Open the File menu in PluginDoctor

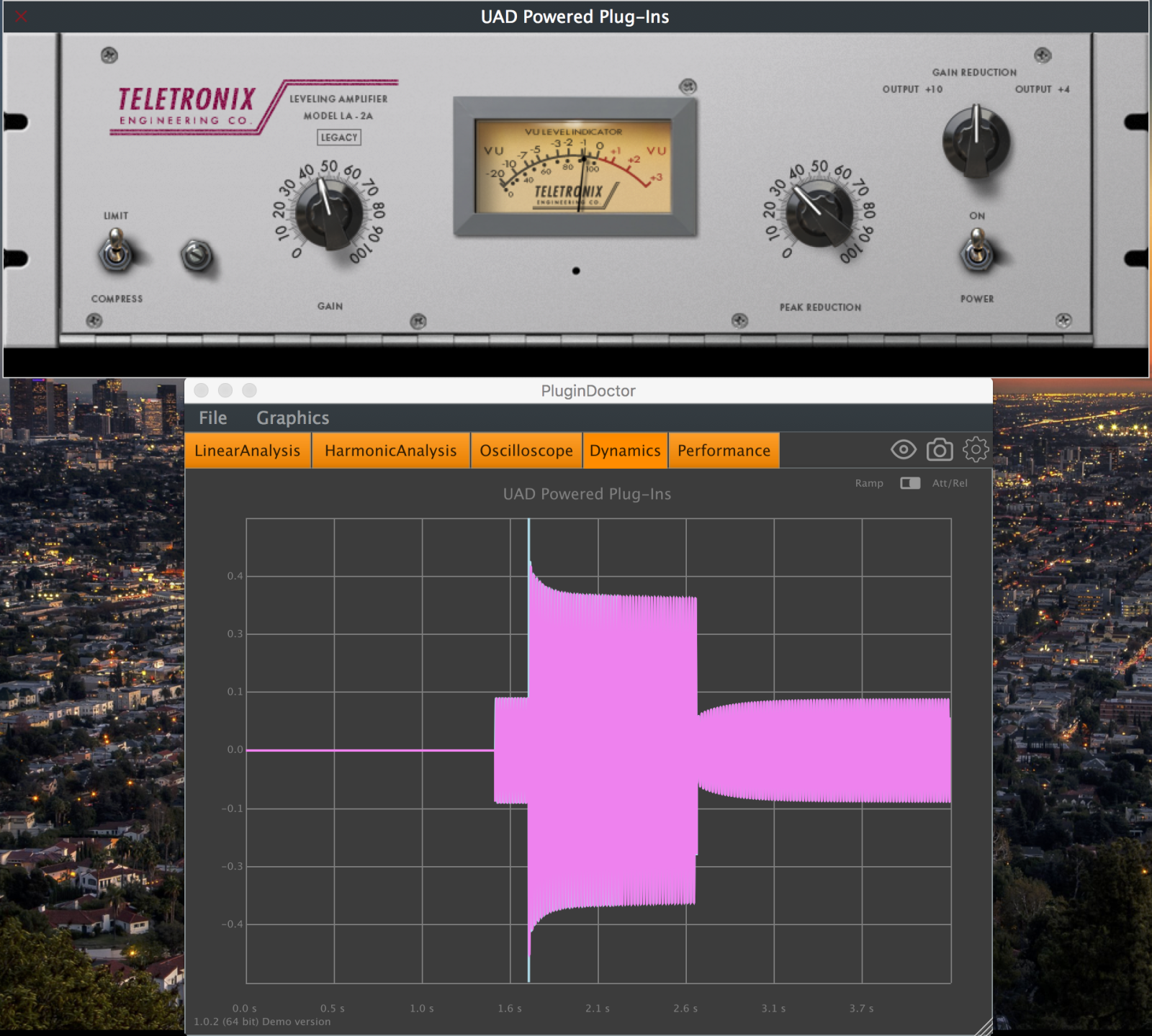[212, 418]
